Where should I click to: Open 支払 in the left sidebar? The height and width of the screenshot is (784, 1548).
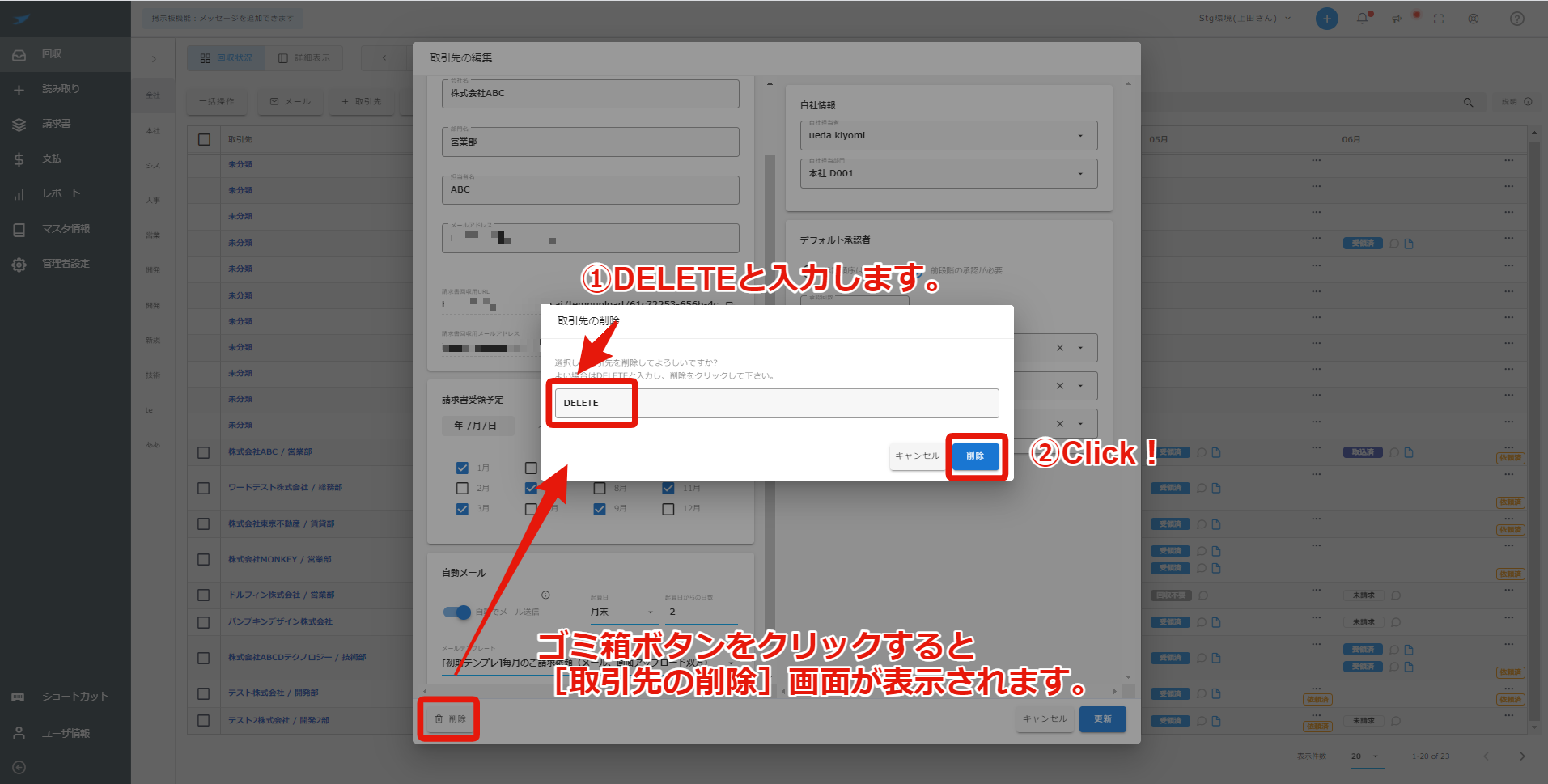point(66,159)
